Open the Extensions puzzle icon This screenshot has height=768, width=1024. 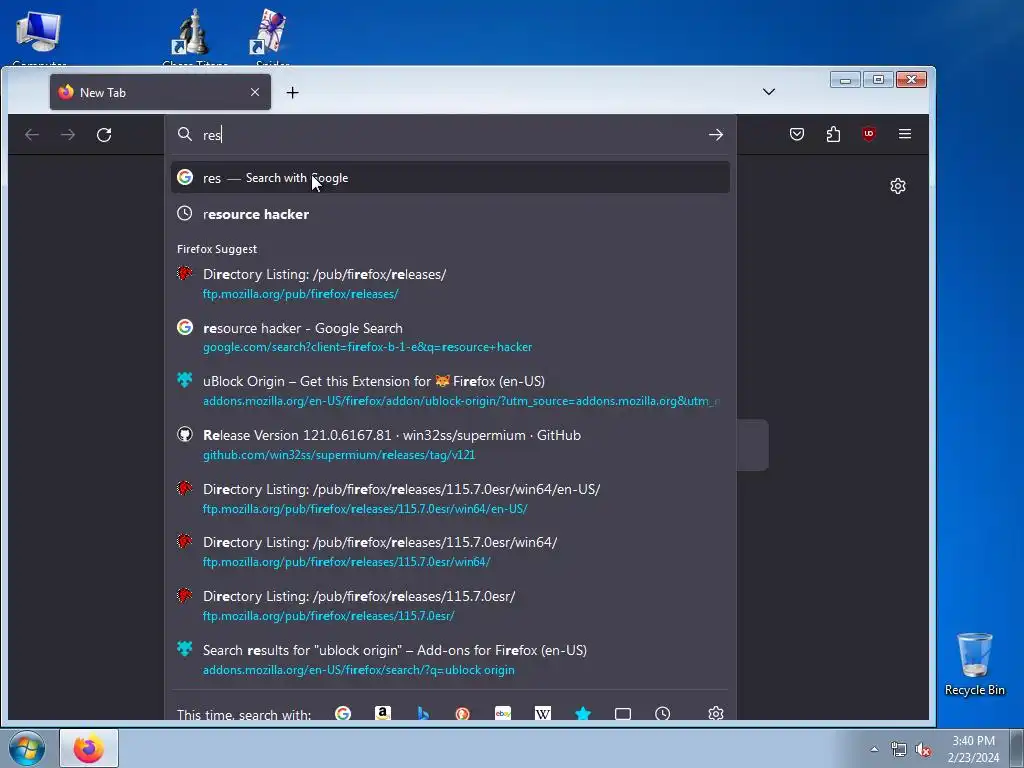point(833,134)
